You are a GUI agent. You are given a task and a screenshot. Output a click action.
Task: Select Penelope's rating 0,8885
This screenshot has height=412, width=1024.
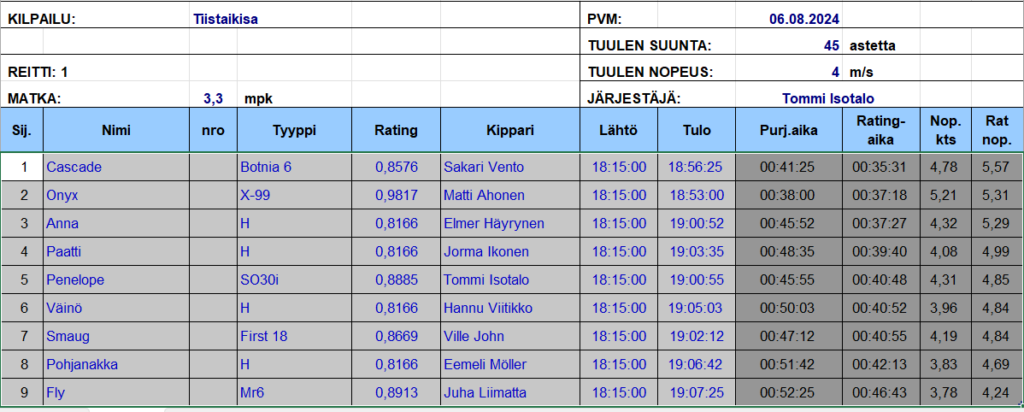click(x=396, y=280)
